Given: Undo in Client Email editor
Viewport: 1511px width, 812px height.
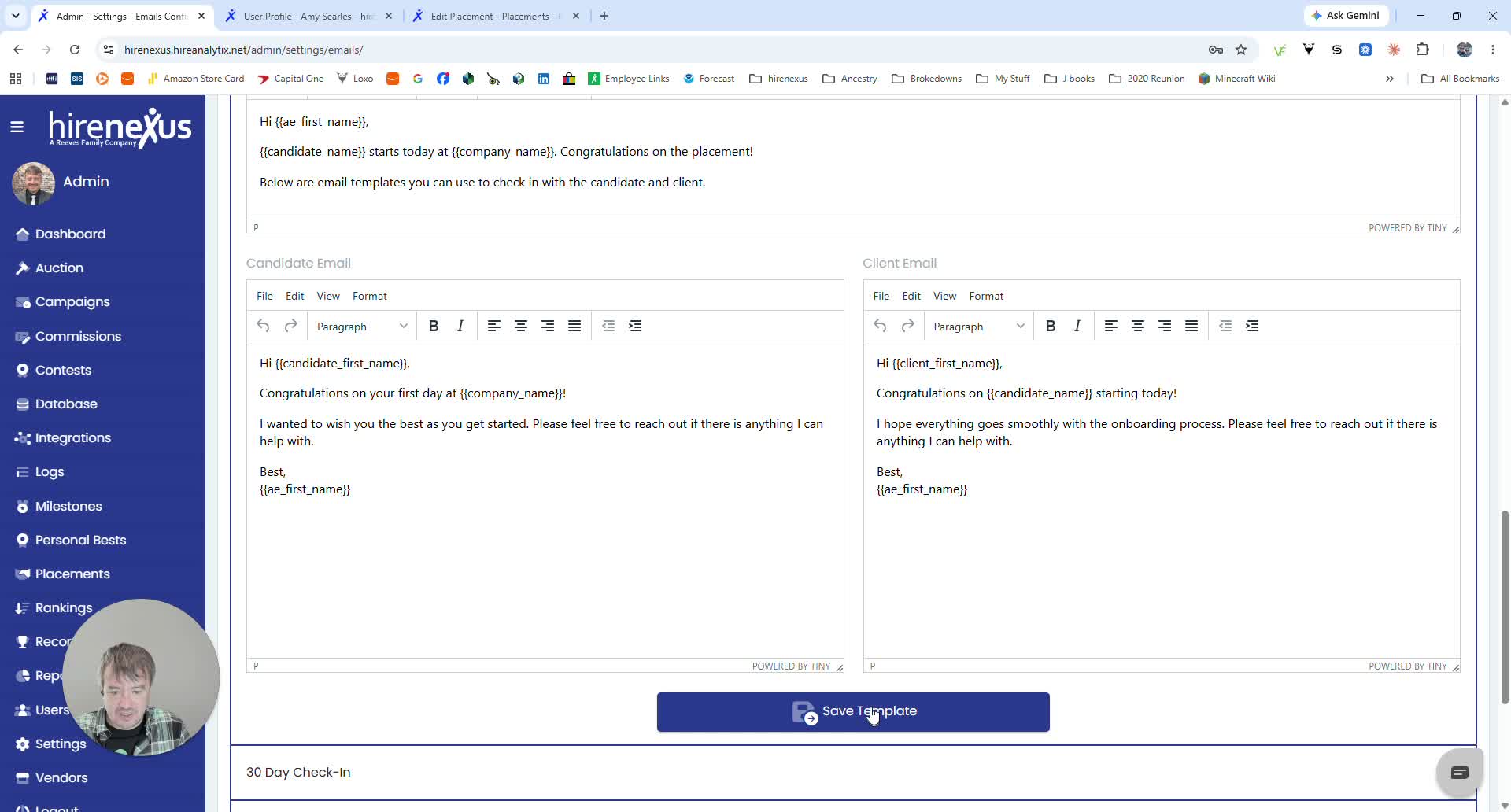Looking at the screenshot, I should click(881, 326).
